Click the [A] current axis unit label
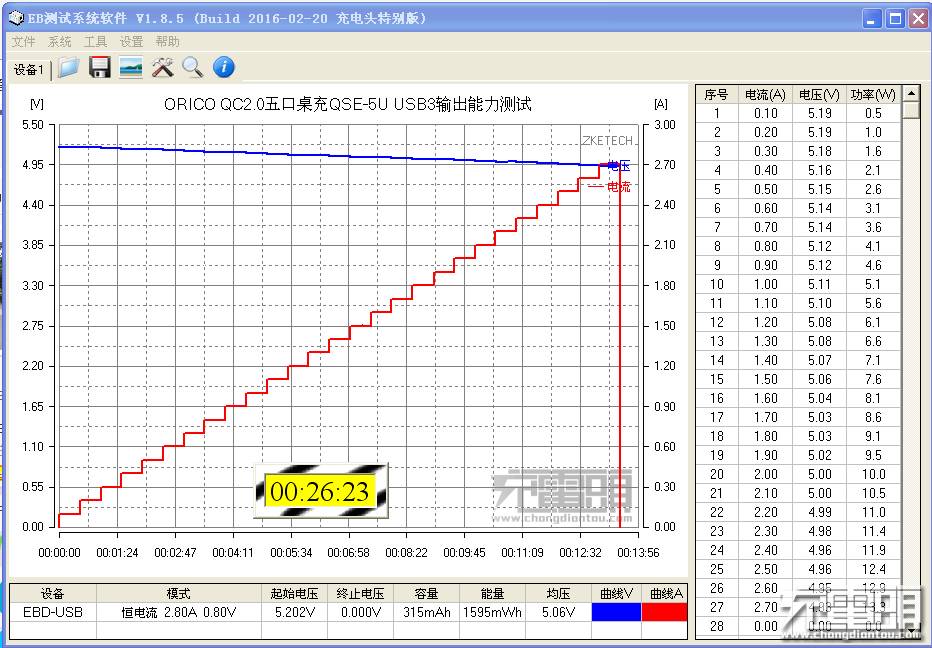 [661, 104]
